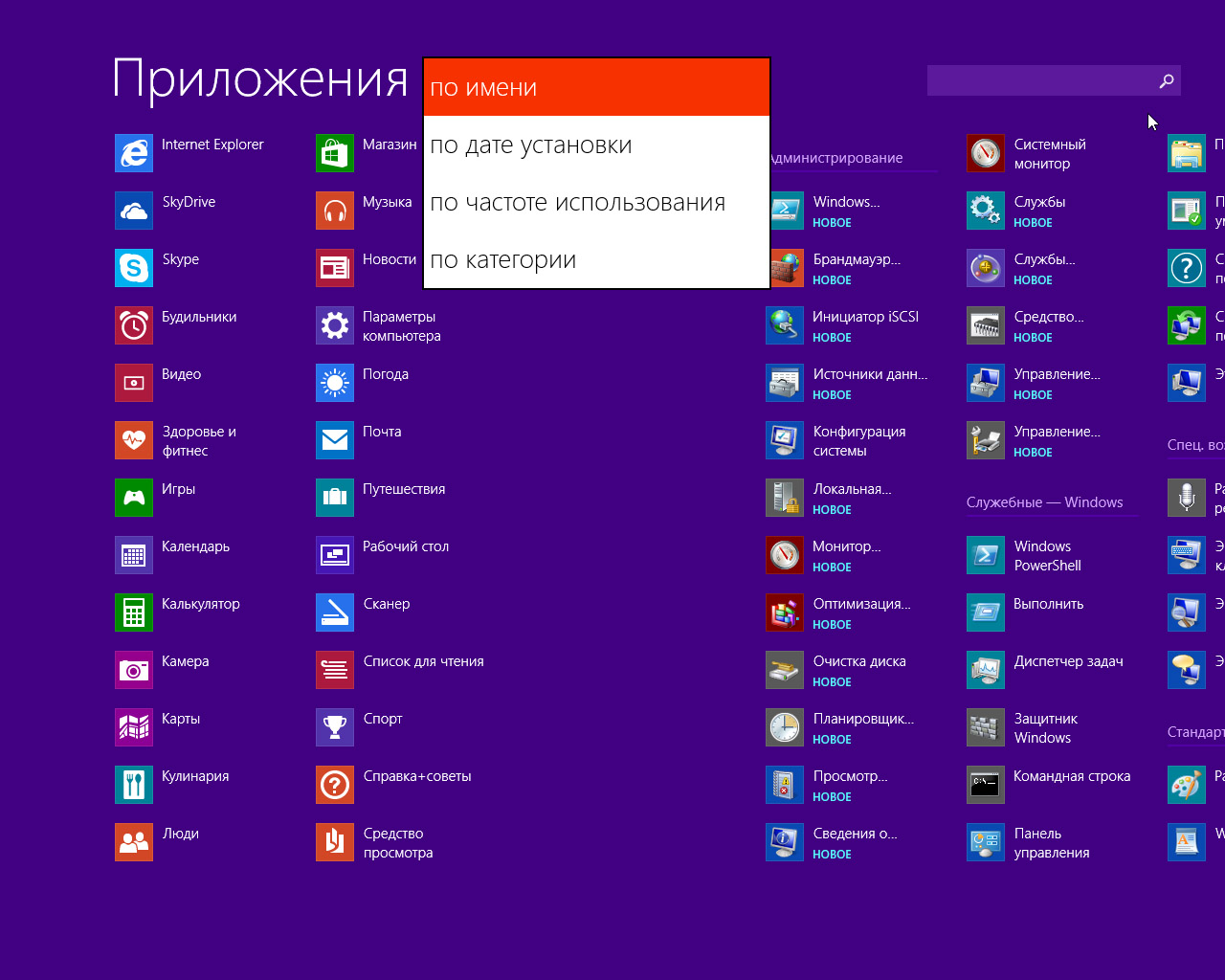Open the Спорт trophy icon
The image size is (1225, 980).
[335, 727]
